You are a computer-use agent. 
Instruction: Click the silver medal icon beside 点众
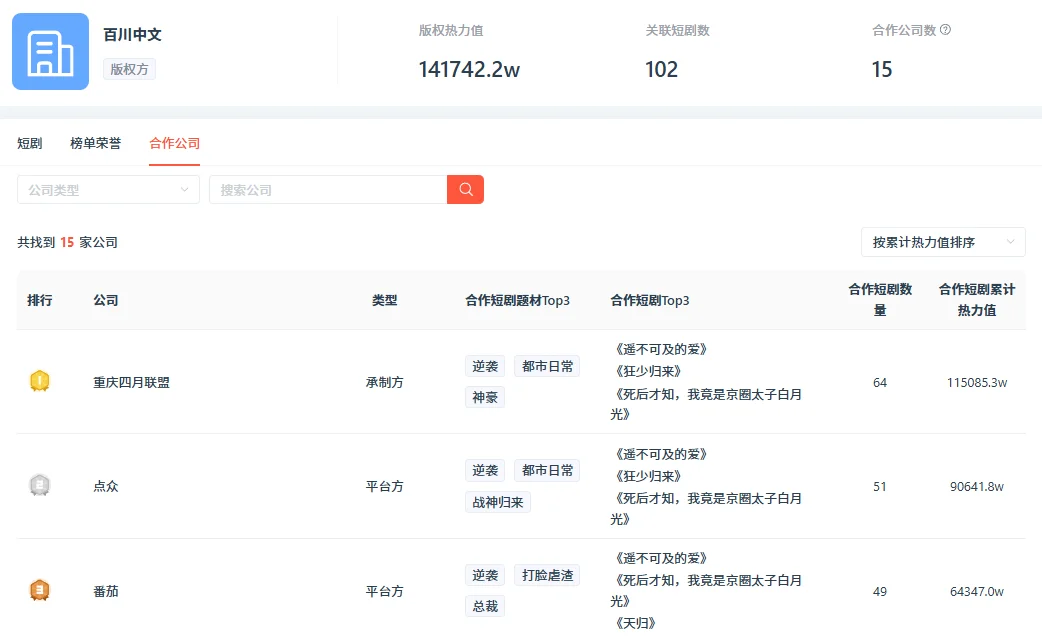(41, 486)
